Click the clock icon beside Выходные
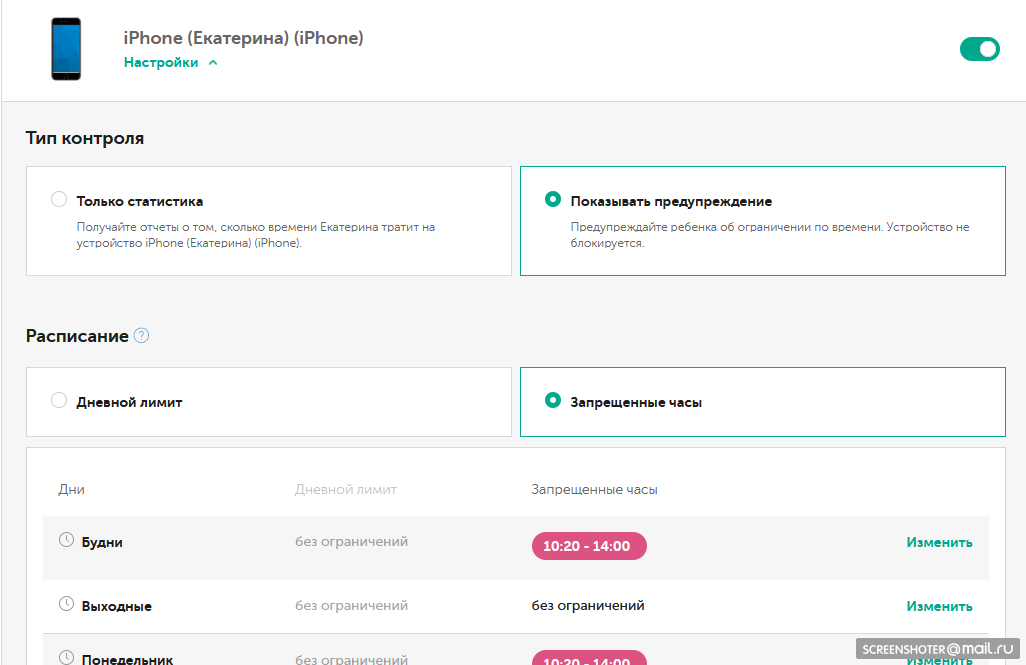This screenshot has width=1026, height=665. click(x=67, y=604)
